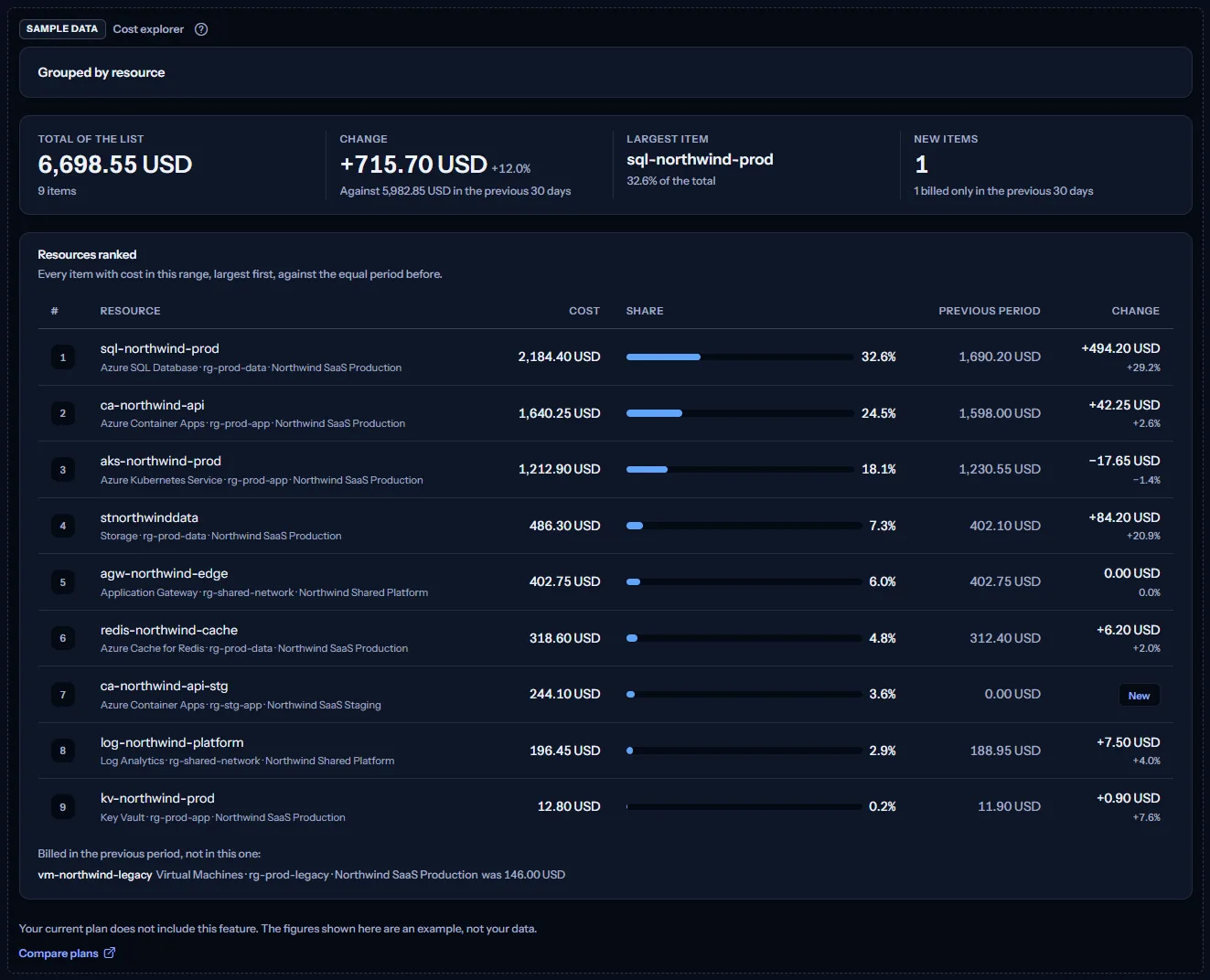Click the CHANGE column header in the table
The height and width of the screenshot is (980, 1210).
1136,311
